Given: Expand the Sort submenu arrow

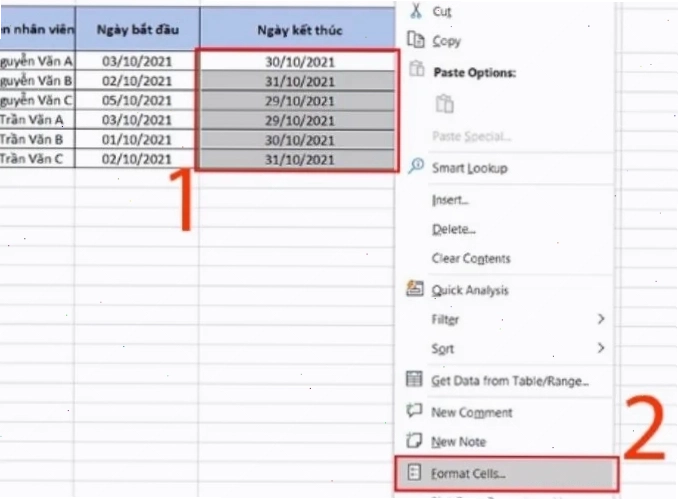Looking at the screenshot, I should (601, 348).
